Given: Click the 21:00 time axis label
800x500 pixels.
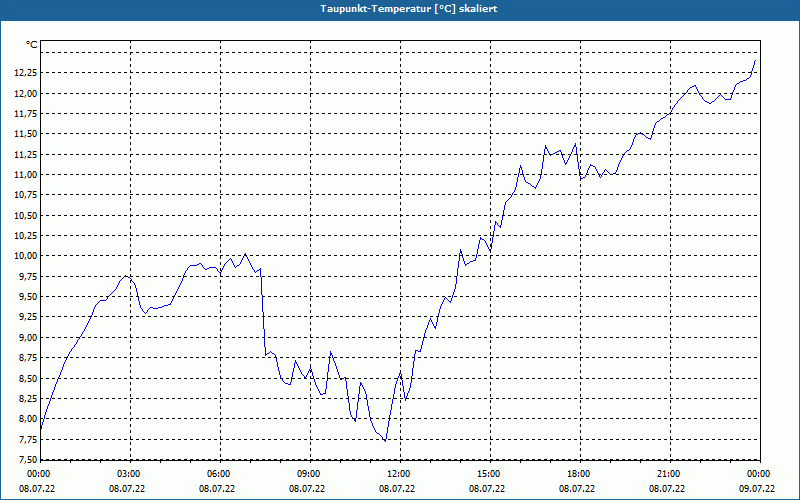Looking at the screenshot, I should click(x=669, y=474).
